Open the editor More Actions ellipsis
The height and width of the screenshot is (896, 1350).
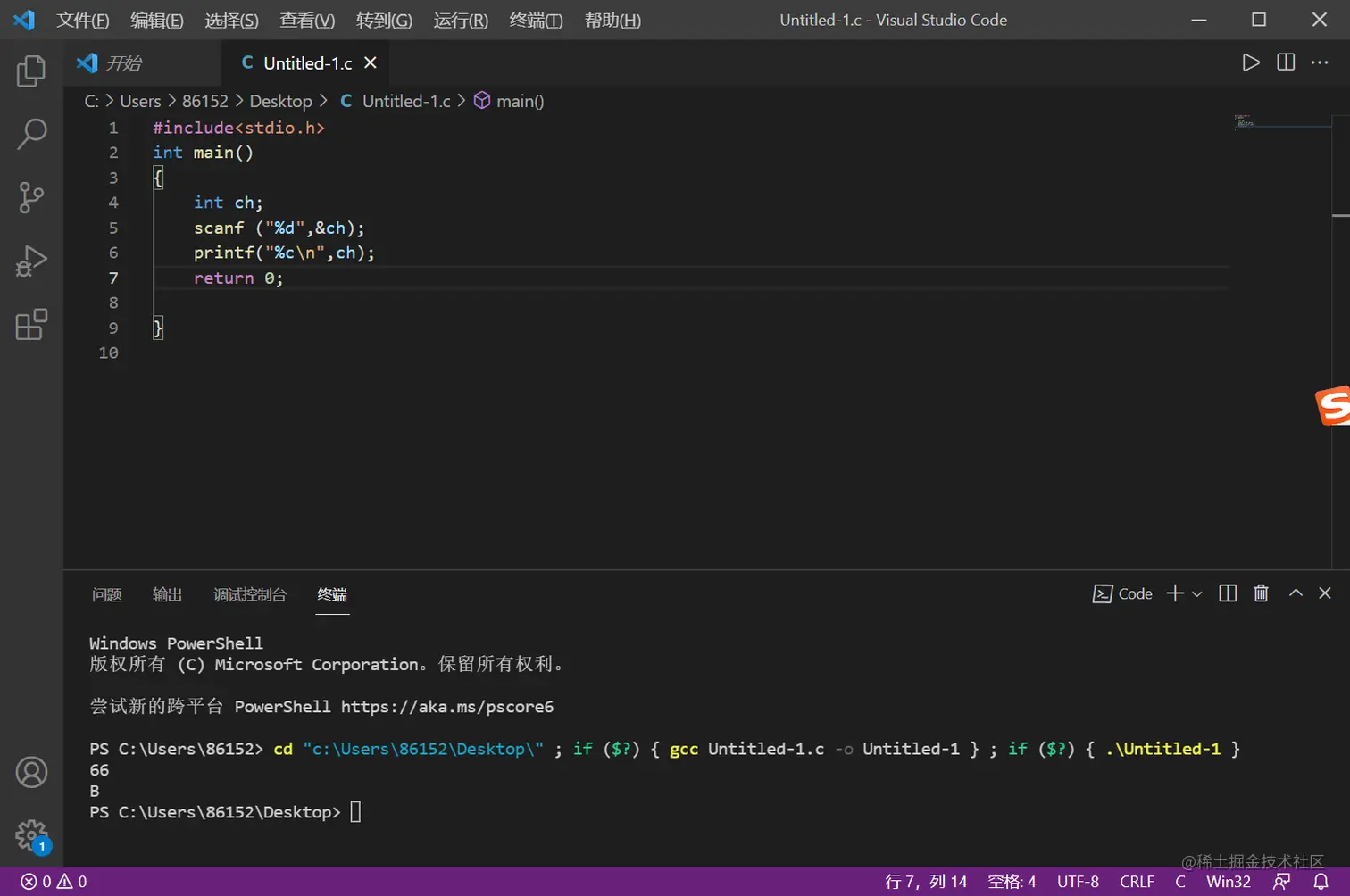click(1320, 62)
